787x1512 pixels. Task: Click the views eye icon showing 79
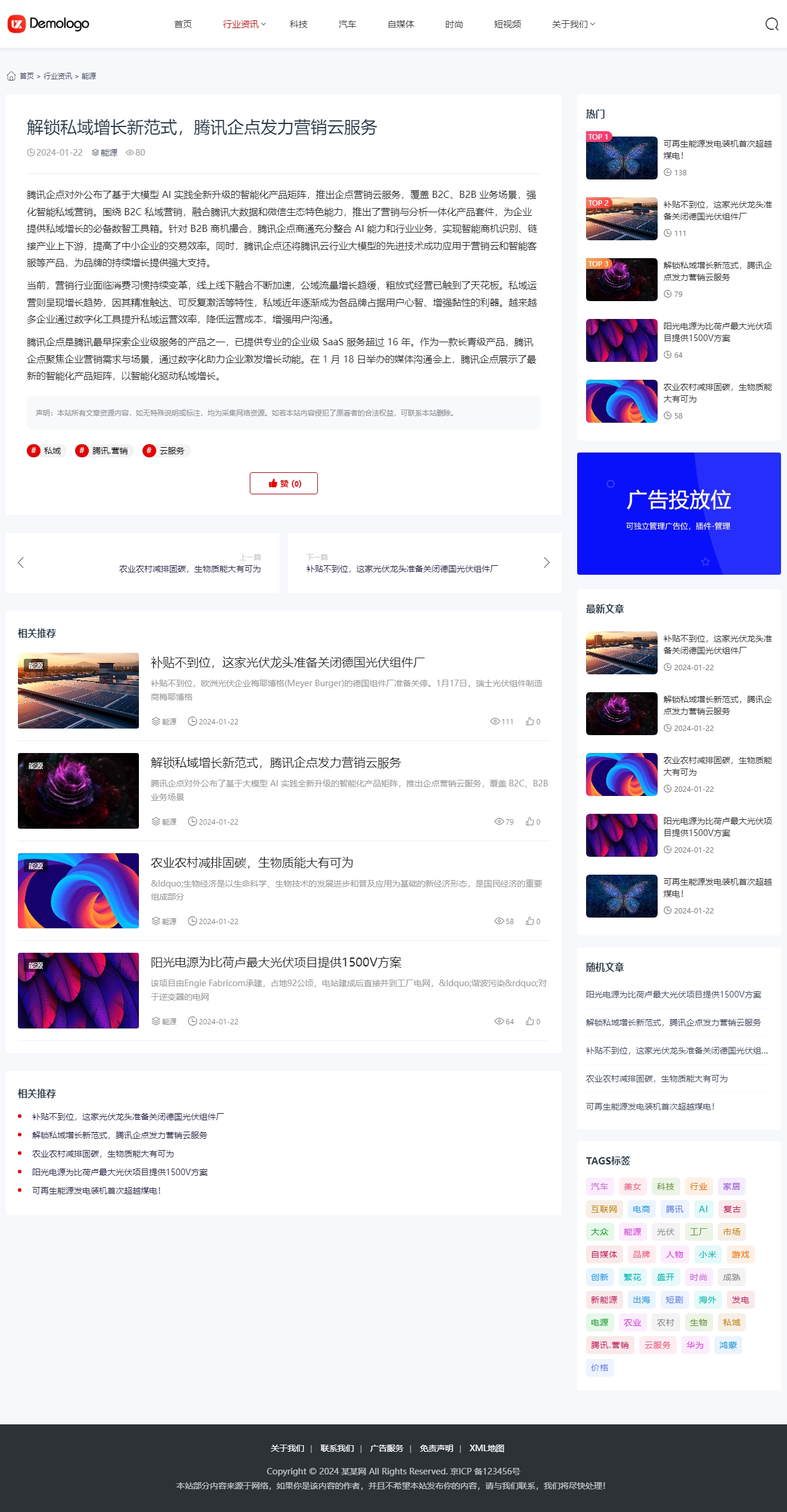coord(499,822)
